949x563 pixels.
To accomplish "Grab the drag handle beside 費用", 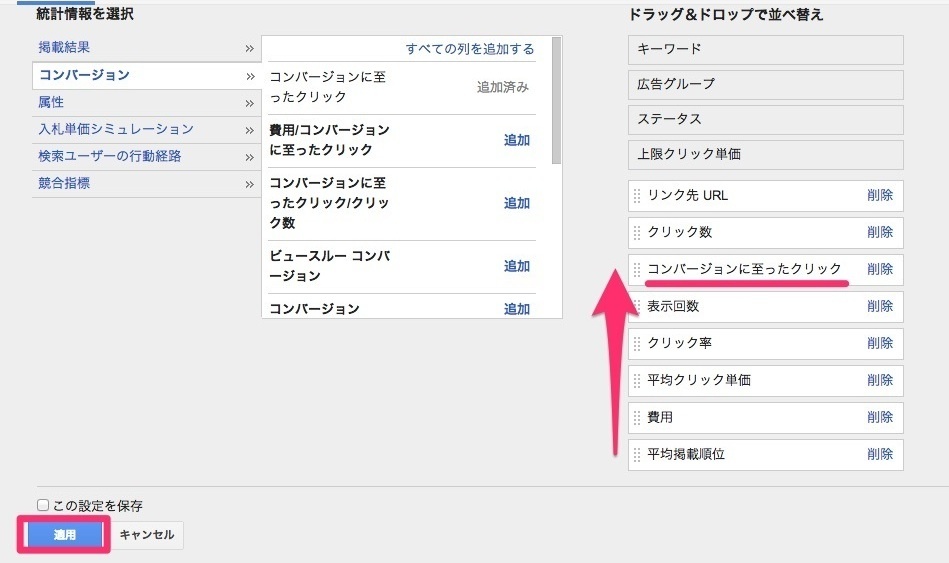I will click(637, 418).
